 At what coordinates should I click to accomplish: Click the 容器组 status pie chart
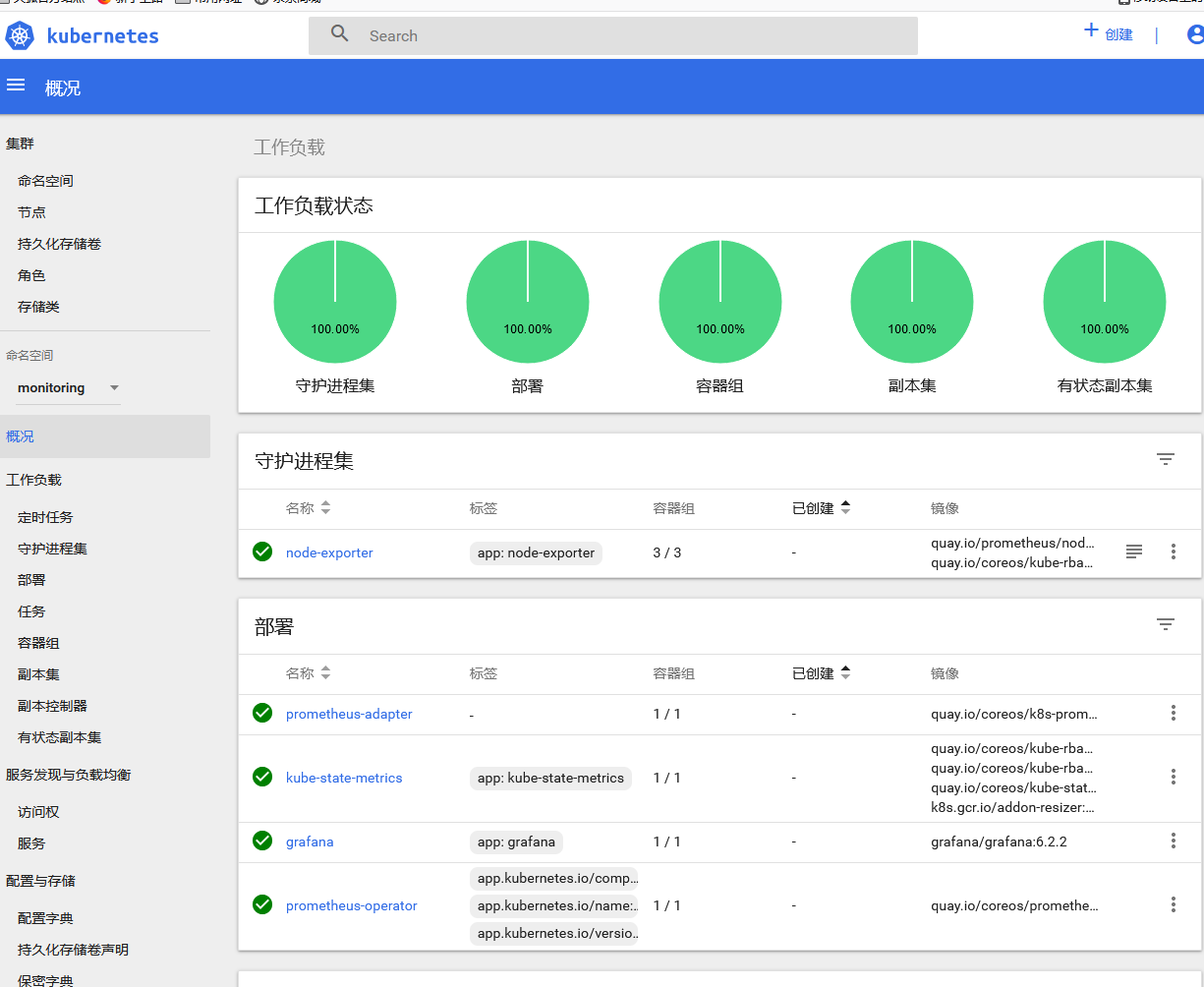point(720,302)
